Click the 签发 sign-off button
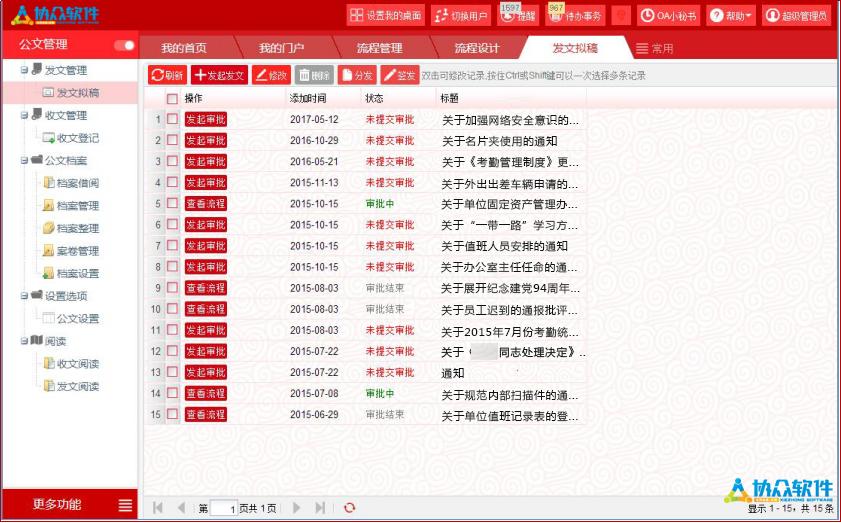This screenshot has height=523, width=841. (x=400, y=75)
